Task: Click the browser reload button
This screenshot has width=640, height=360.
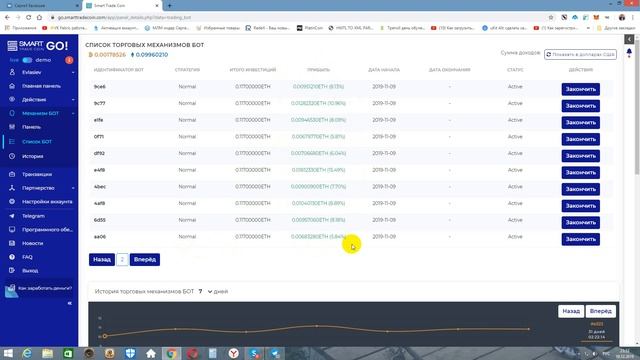Action: (29, 18)
